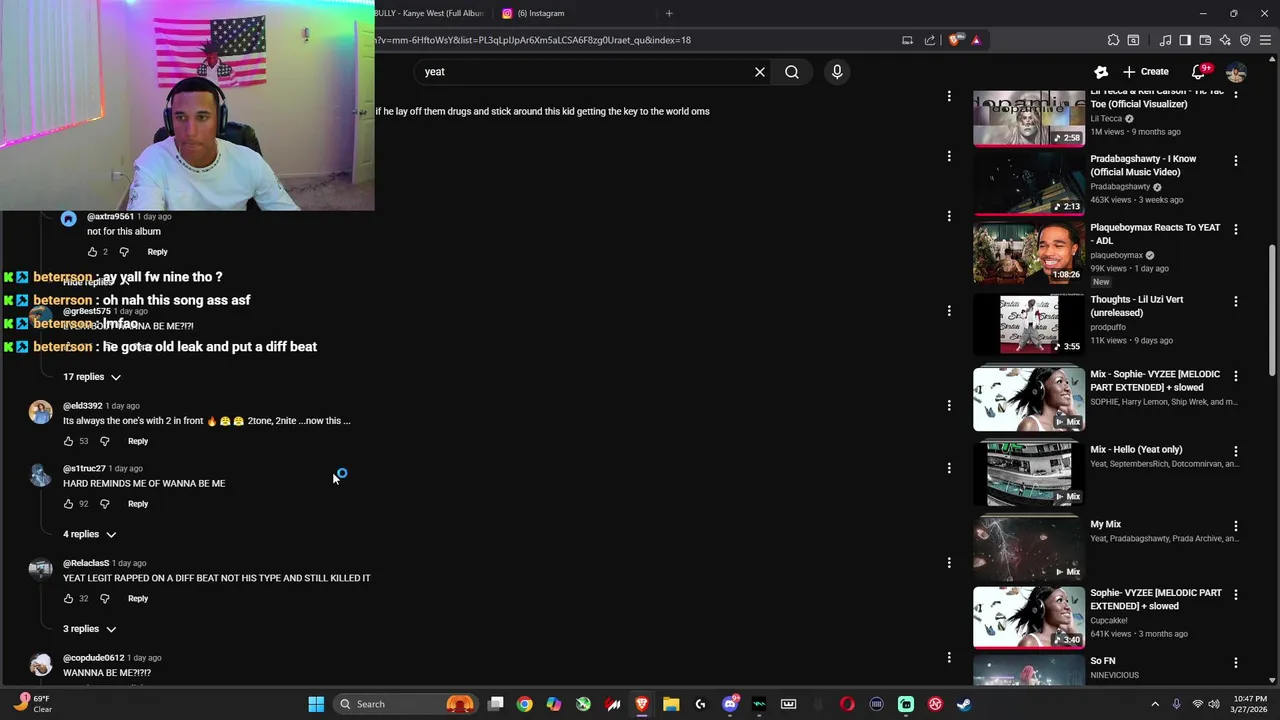Reply to the @axtra9561 comment
Viewport: 1280px width, 720px height.
click(x=158, y=252)
